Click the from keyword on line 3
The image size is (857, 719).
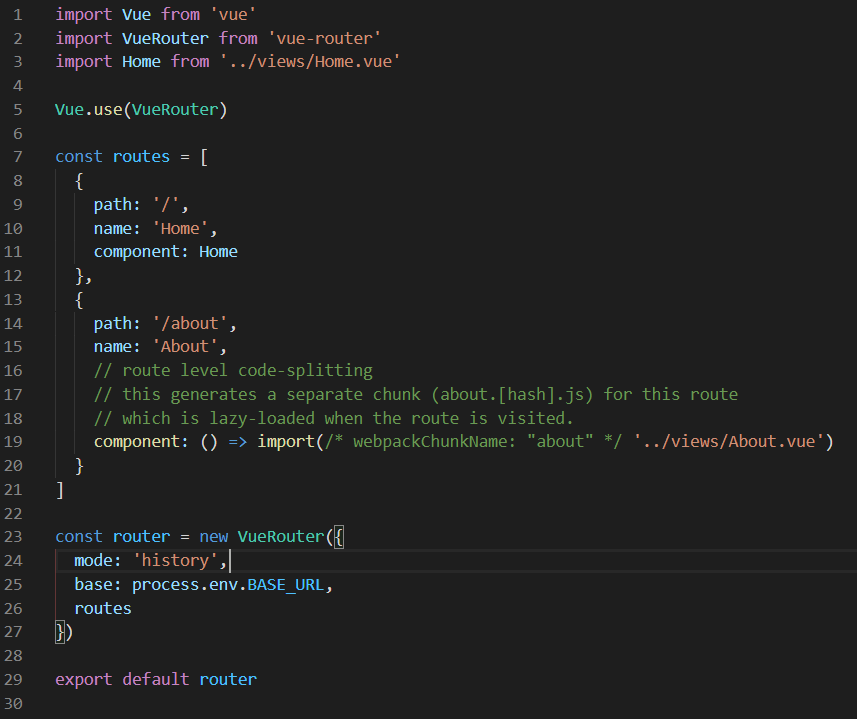pyautogui.click(x=190, y=61)
